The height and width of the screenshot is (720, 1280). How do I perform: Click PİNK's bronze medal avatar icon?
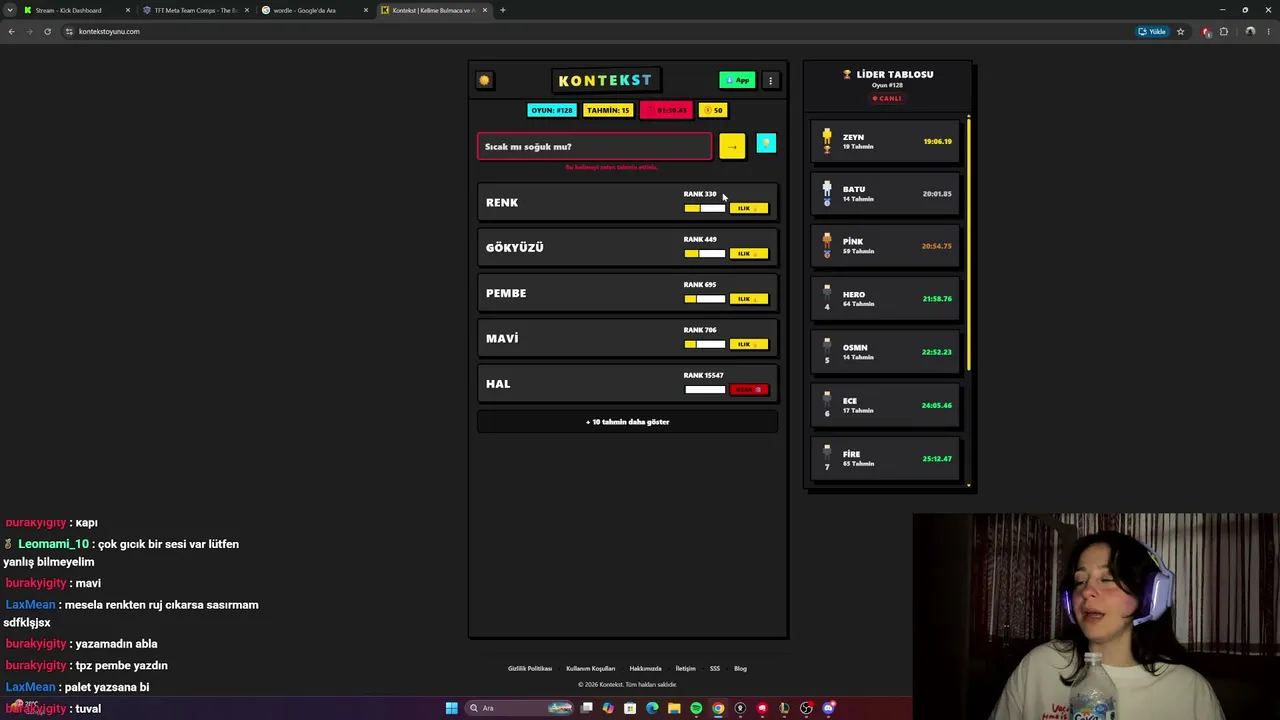(827, 246)
